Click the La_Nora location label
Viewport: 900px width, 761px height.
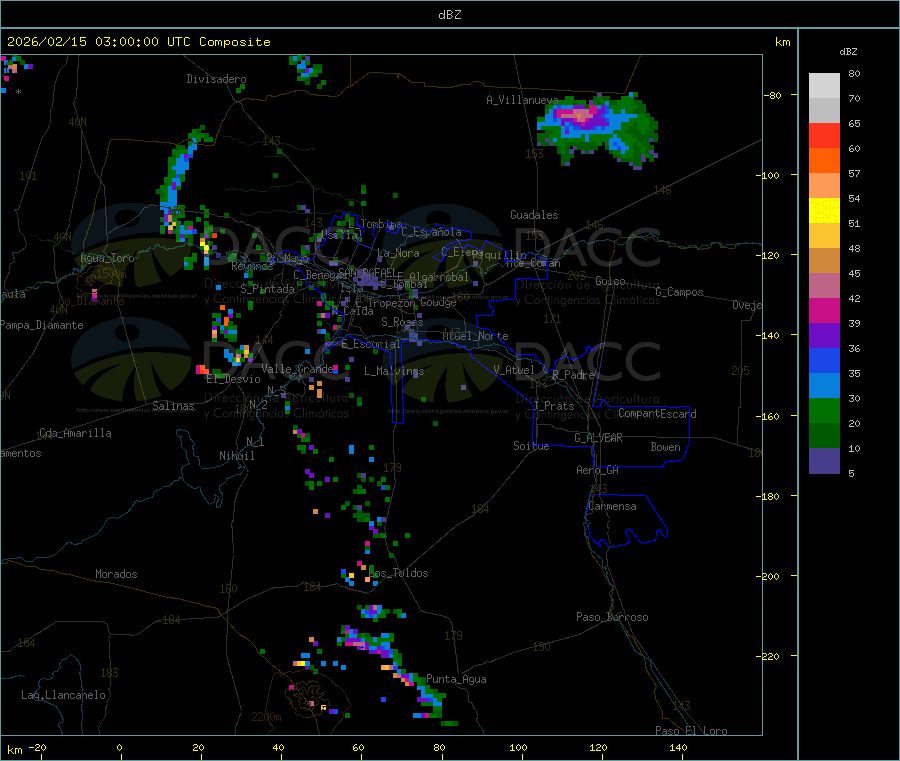pos(398,253)
